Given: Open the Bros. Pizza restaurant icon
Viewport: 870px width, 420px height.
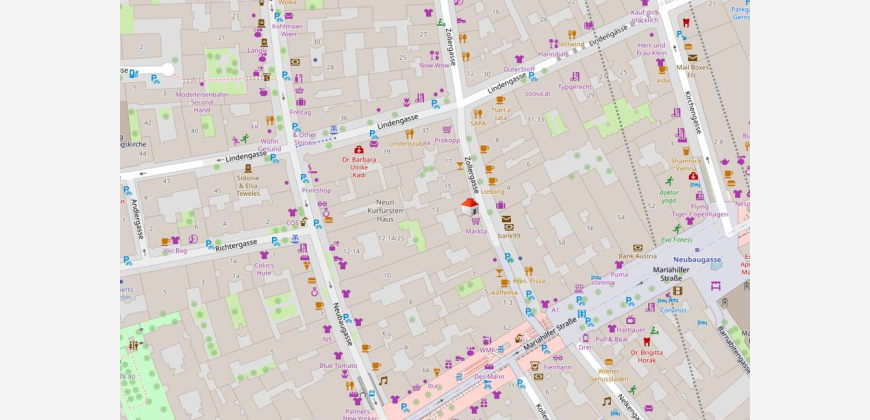Looking at the screenshot, I should pos(528,271).
